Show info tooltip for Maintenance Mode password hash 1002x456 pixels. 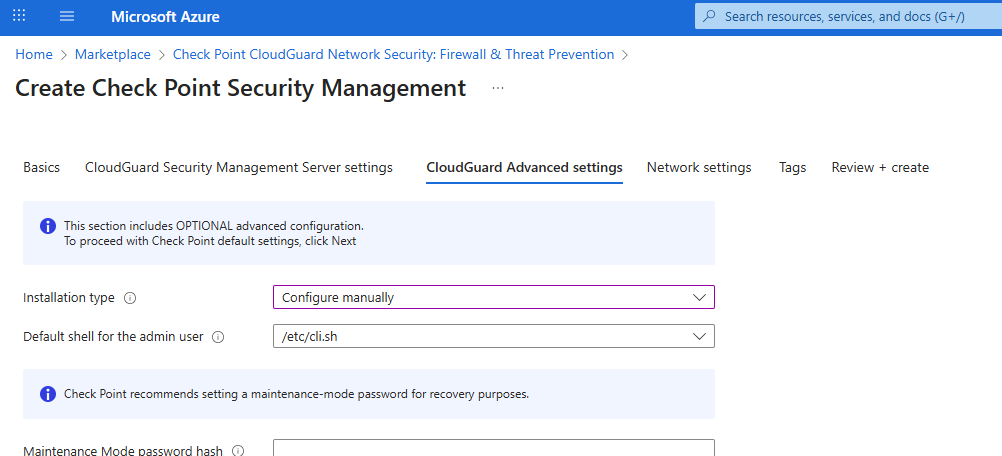click(x=238, y=451)
